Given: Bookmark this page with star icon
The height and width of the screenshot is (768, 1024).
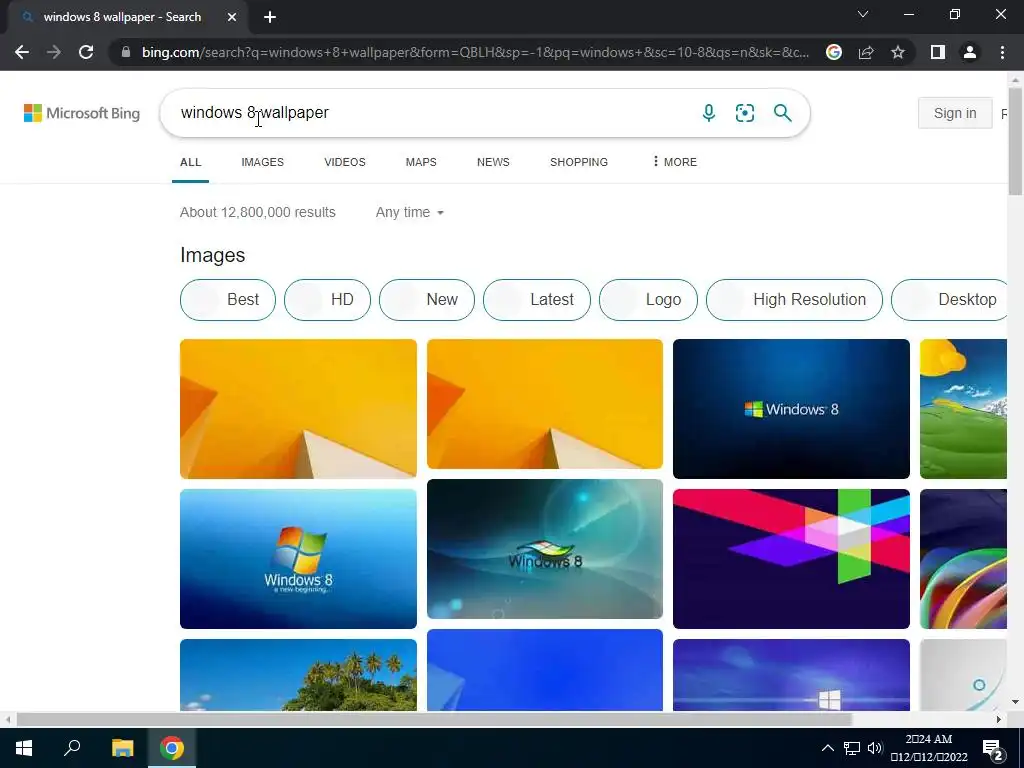Looking at the screenshot, I should pyautogui.click(x=898, y=52).
